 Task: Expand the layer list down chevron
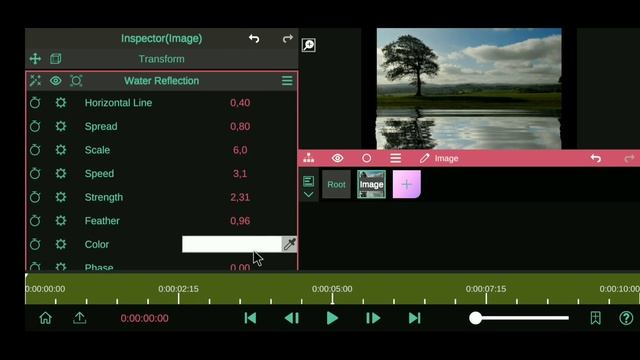(x=309, y=194)
